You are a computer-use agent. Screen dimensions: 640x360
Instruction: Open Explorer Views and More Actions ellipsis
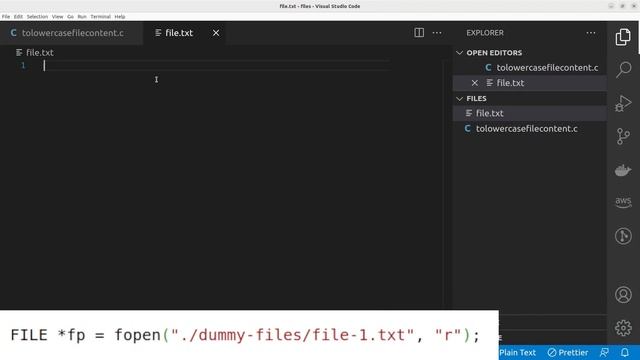(x=591, y=33)
